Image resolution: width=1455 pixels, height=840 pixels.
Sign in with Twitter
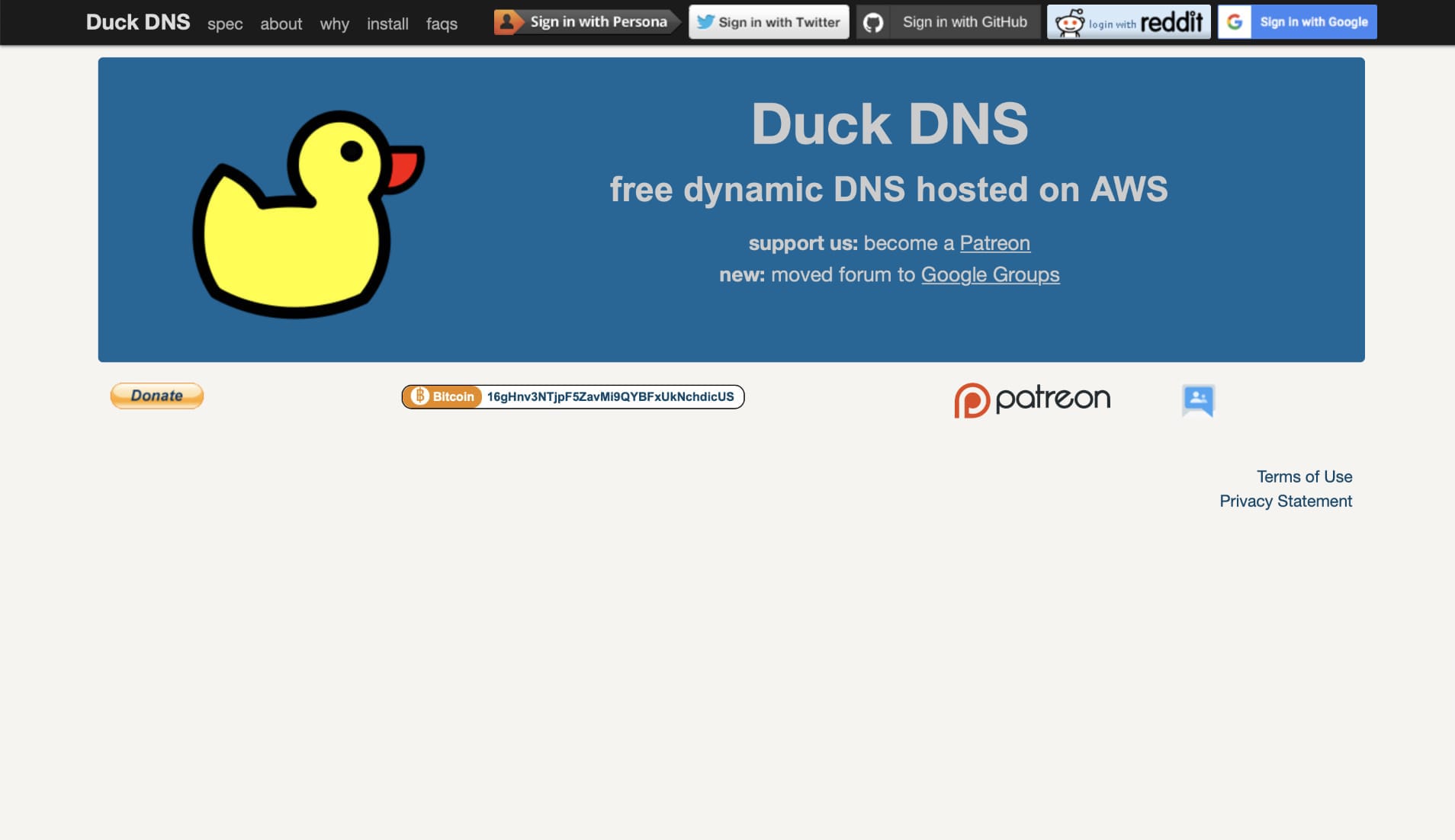pos(769,22)
